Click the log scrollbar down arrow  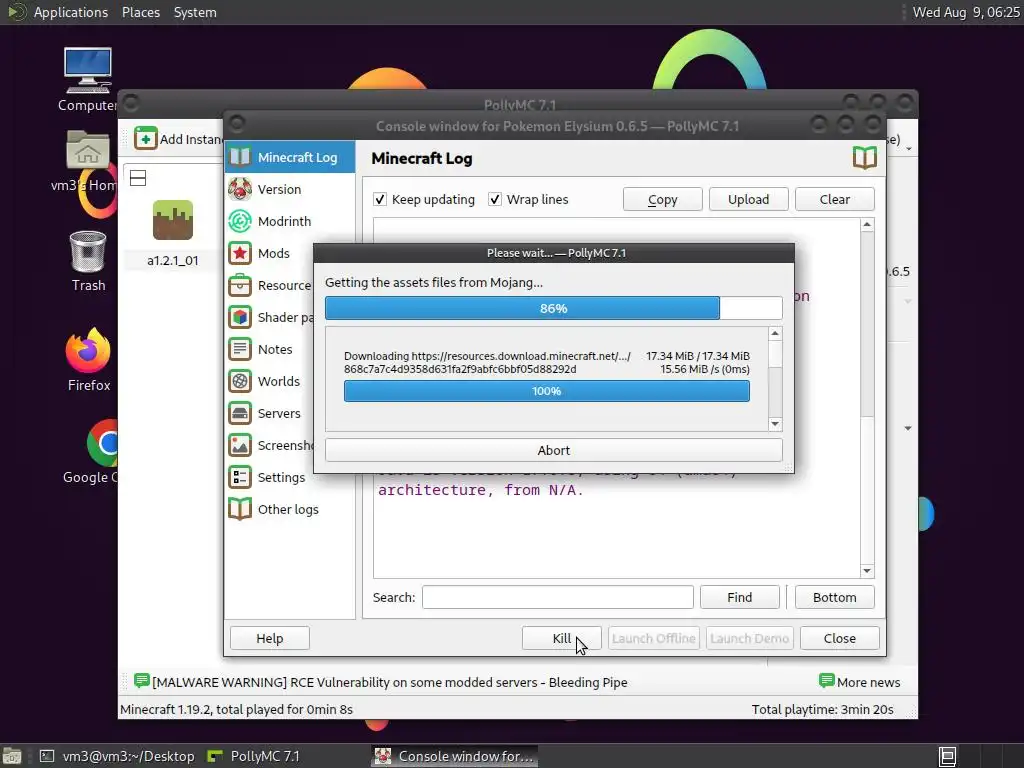coord(867,571)
